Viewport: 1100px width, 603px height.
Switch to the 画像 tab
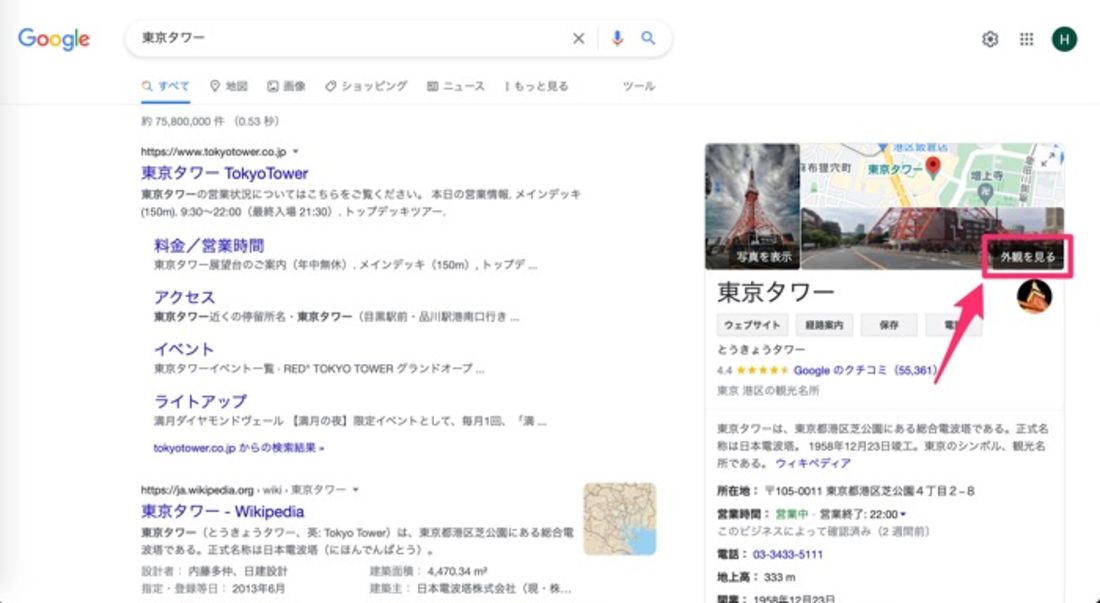[x=286, y=86]
